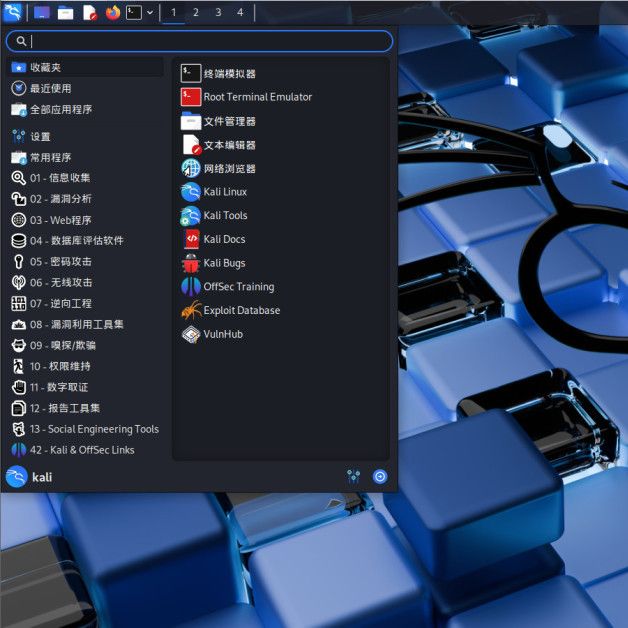Viewport: 628px width, 628px height.
Task: Open VulnHub link
Action: (282, 334)
